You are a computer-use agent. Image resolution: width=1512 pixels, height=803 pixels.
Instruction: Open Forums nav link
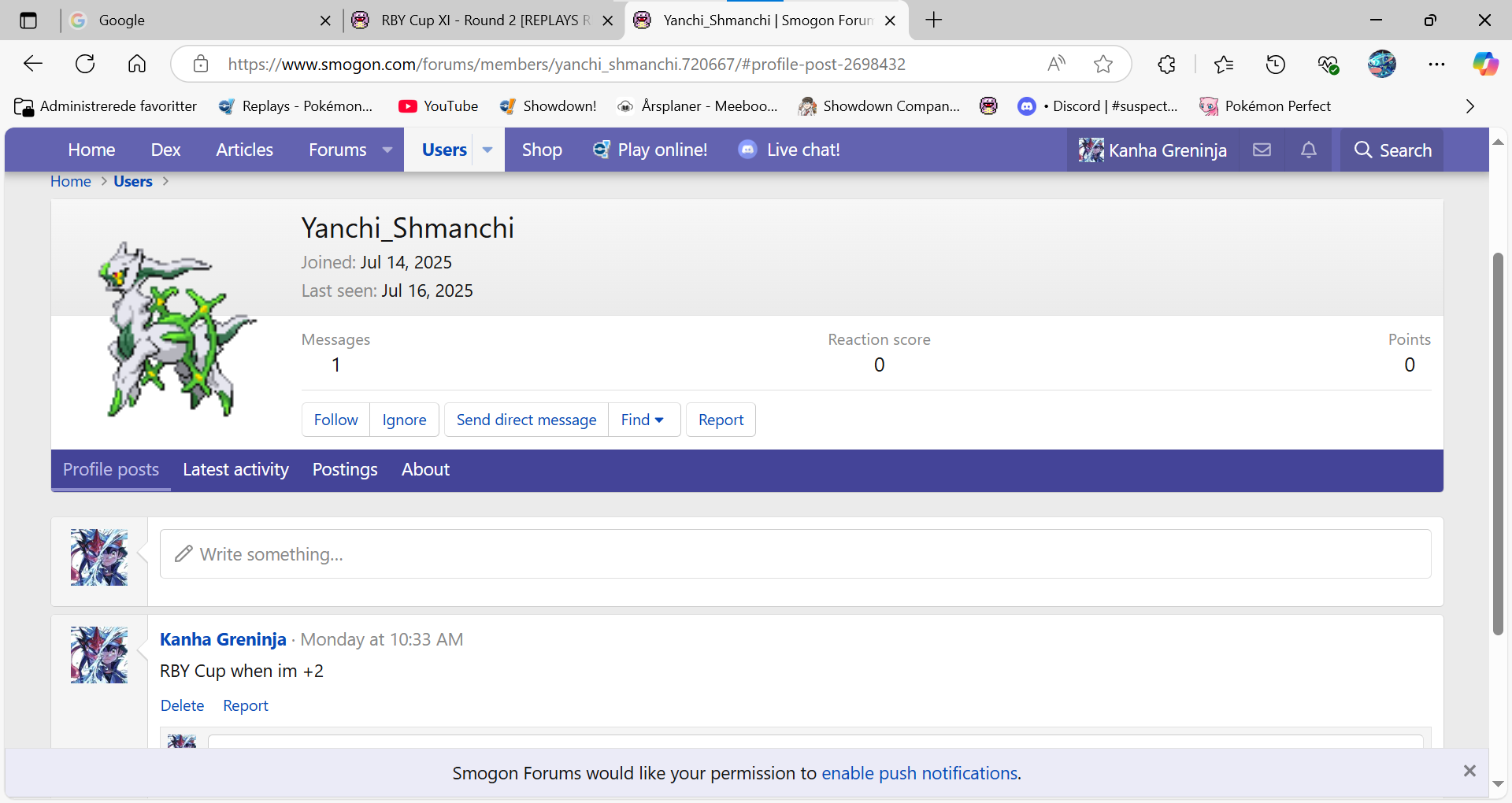tap(337, 150)
